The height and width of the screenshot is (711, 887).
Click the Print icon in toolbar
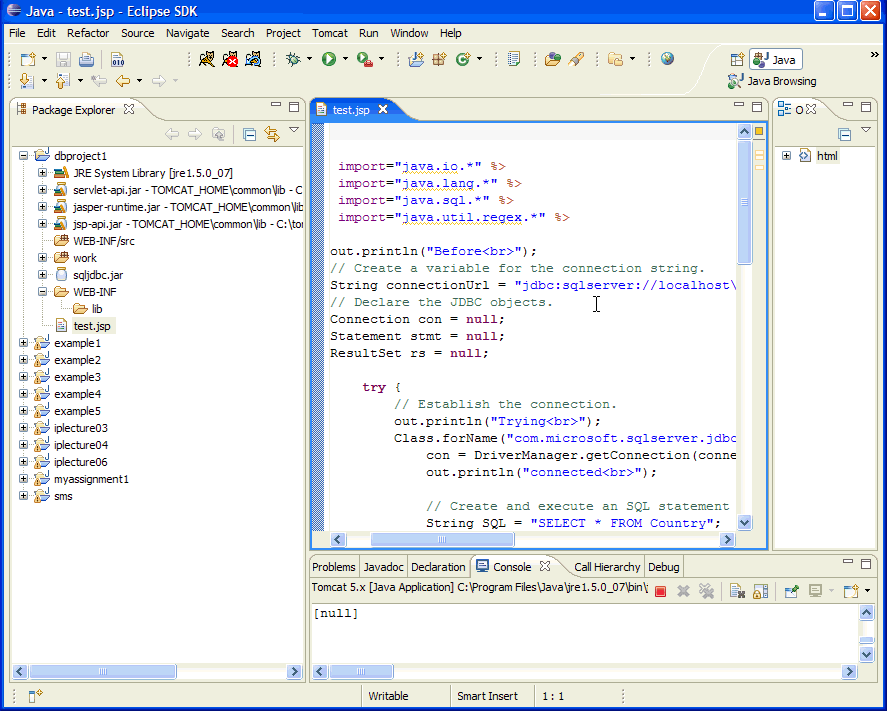[x=87, y=60]
